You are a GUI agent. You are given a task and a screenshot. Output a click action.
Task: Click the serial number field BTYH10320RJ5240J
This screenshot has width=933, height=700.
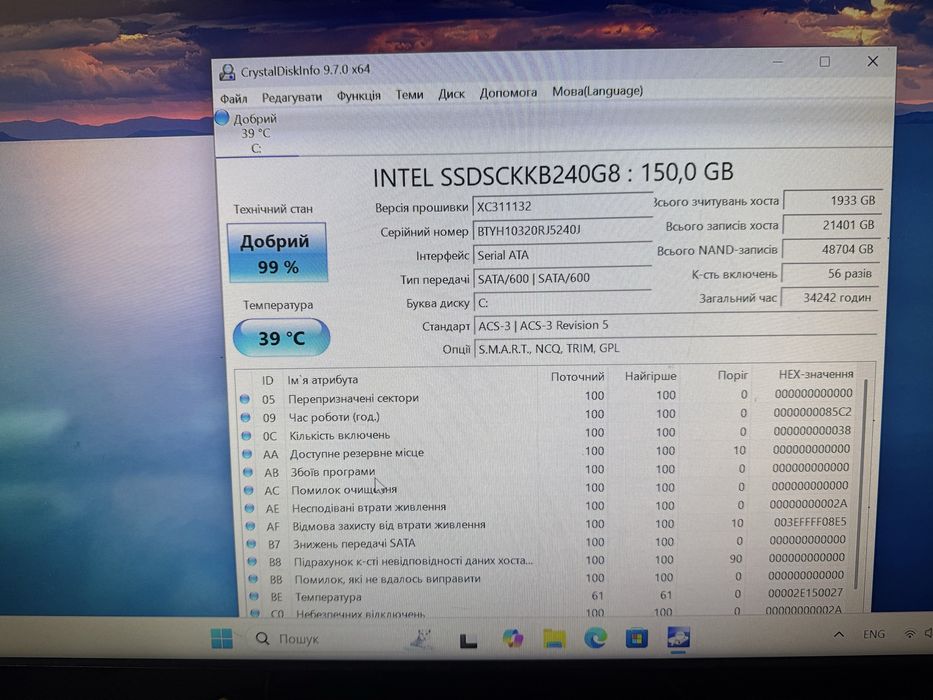click(x=562, y=230)
